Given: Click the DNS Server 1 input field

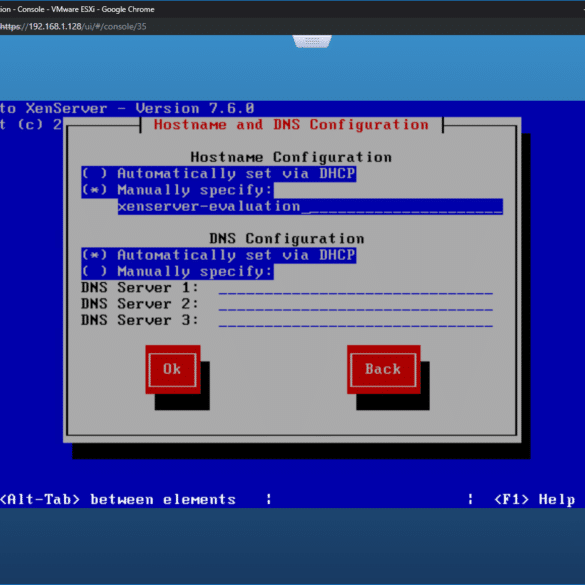Looking at the screenshot, I should click(x=356, y=288).
